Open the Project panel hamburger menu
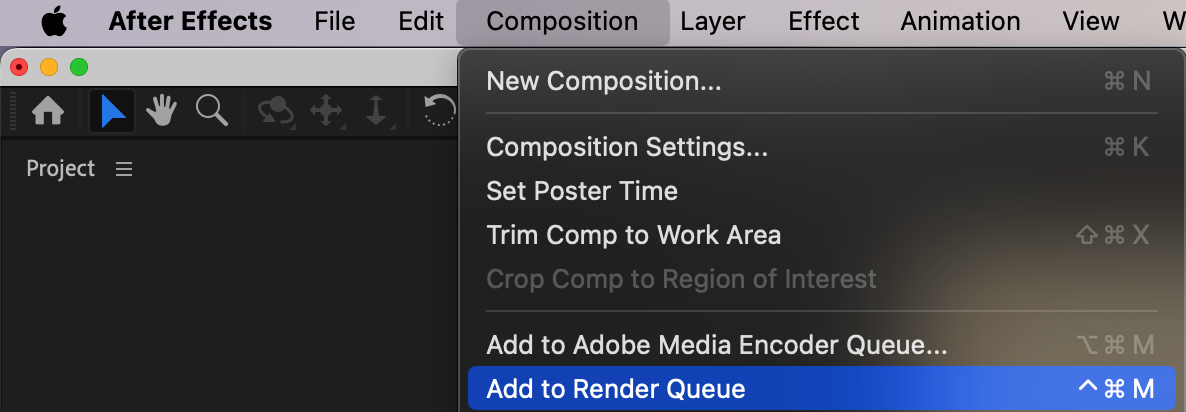 tap(124, 170)
